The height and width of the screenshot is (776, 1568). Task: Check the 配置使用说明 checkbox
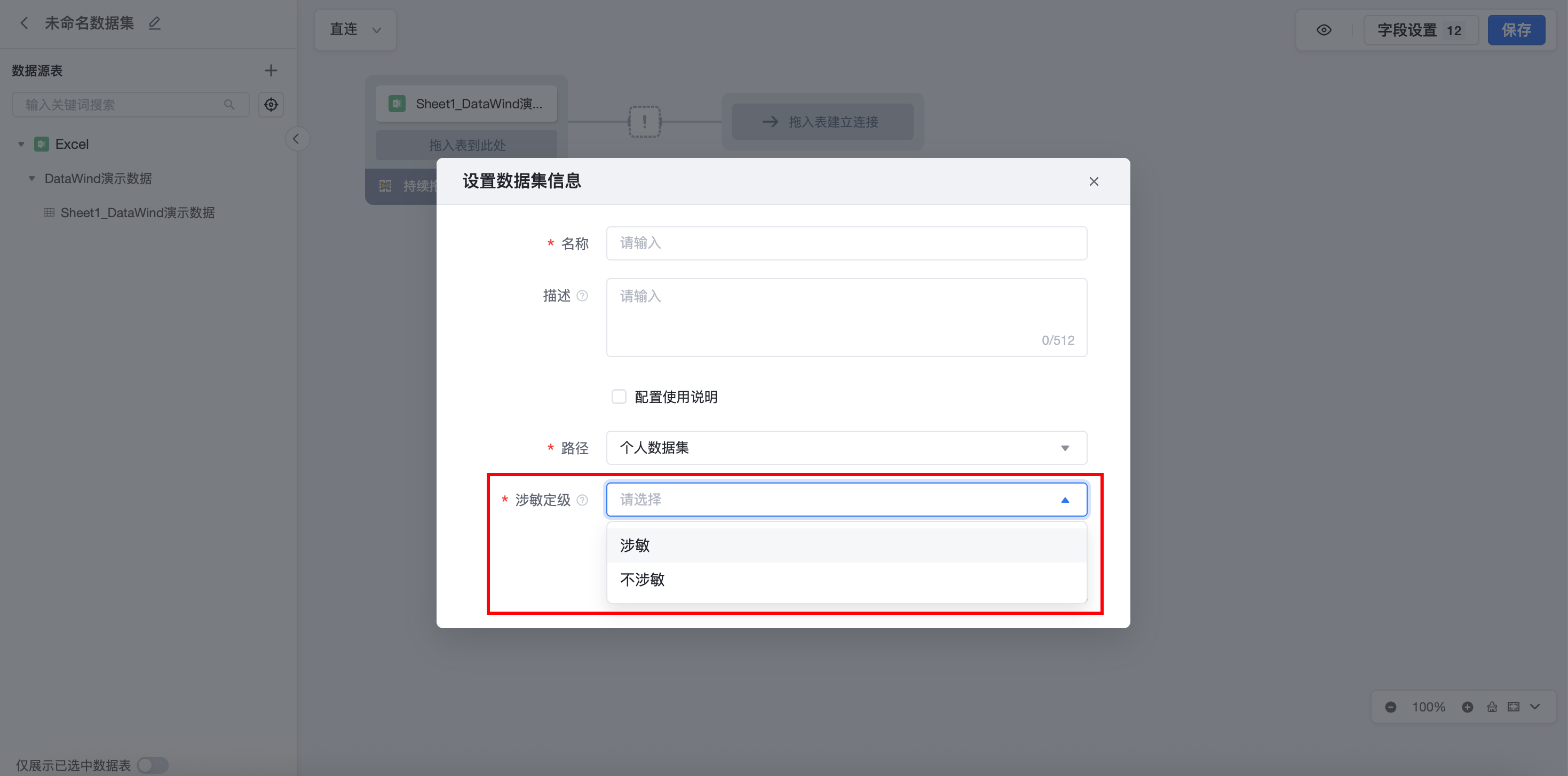[x=619, y=397]
